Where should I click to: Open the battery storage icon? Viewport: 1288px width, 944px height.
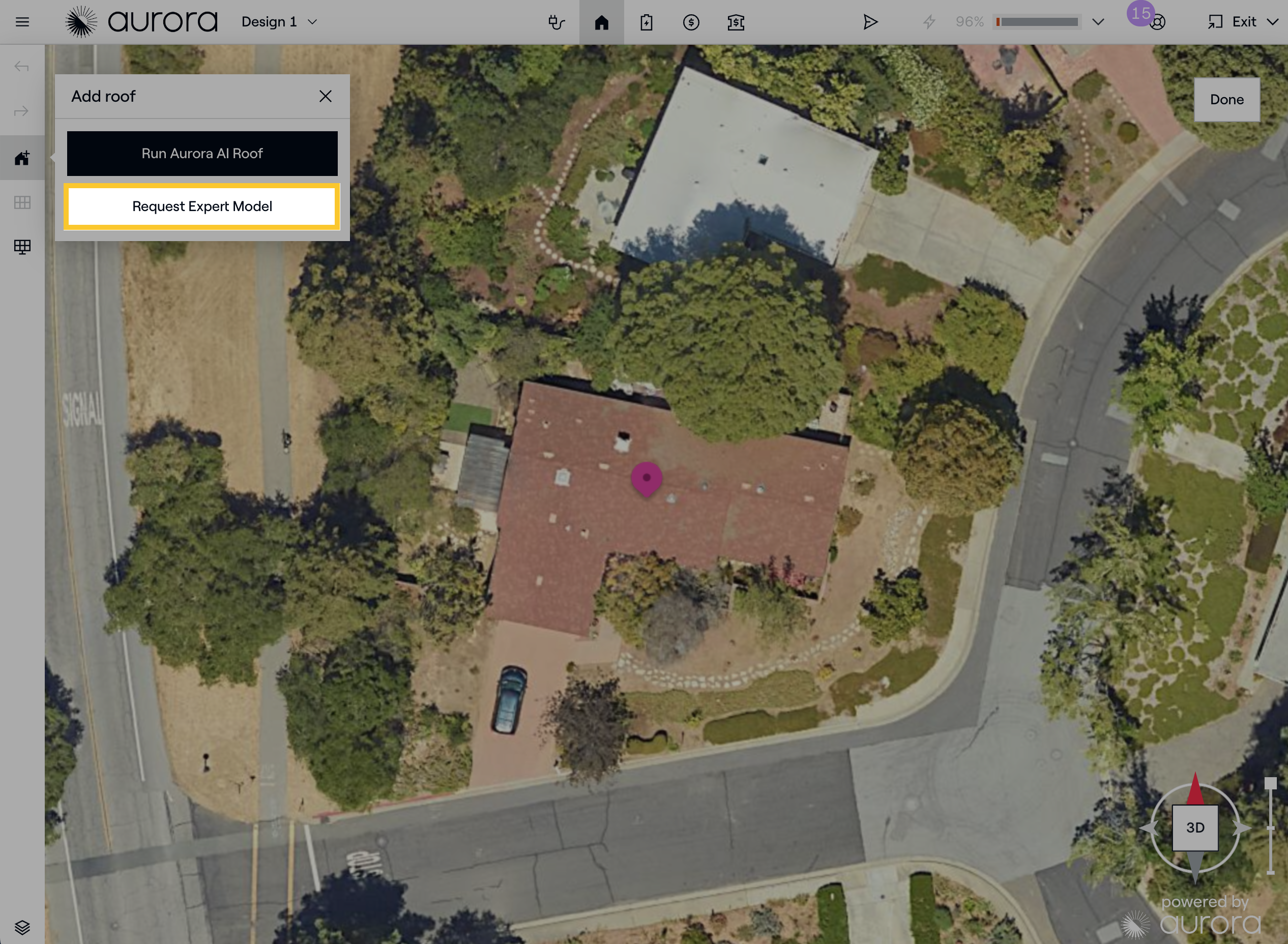click(x=646, y=22)
